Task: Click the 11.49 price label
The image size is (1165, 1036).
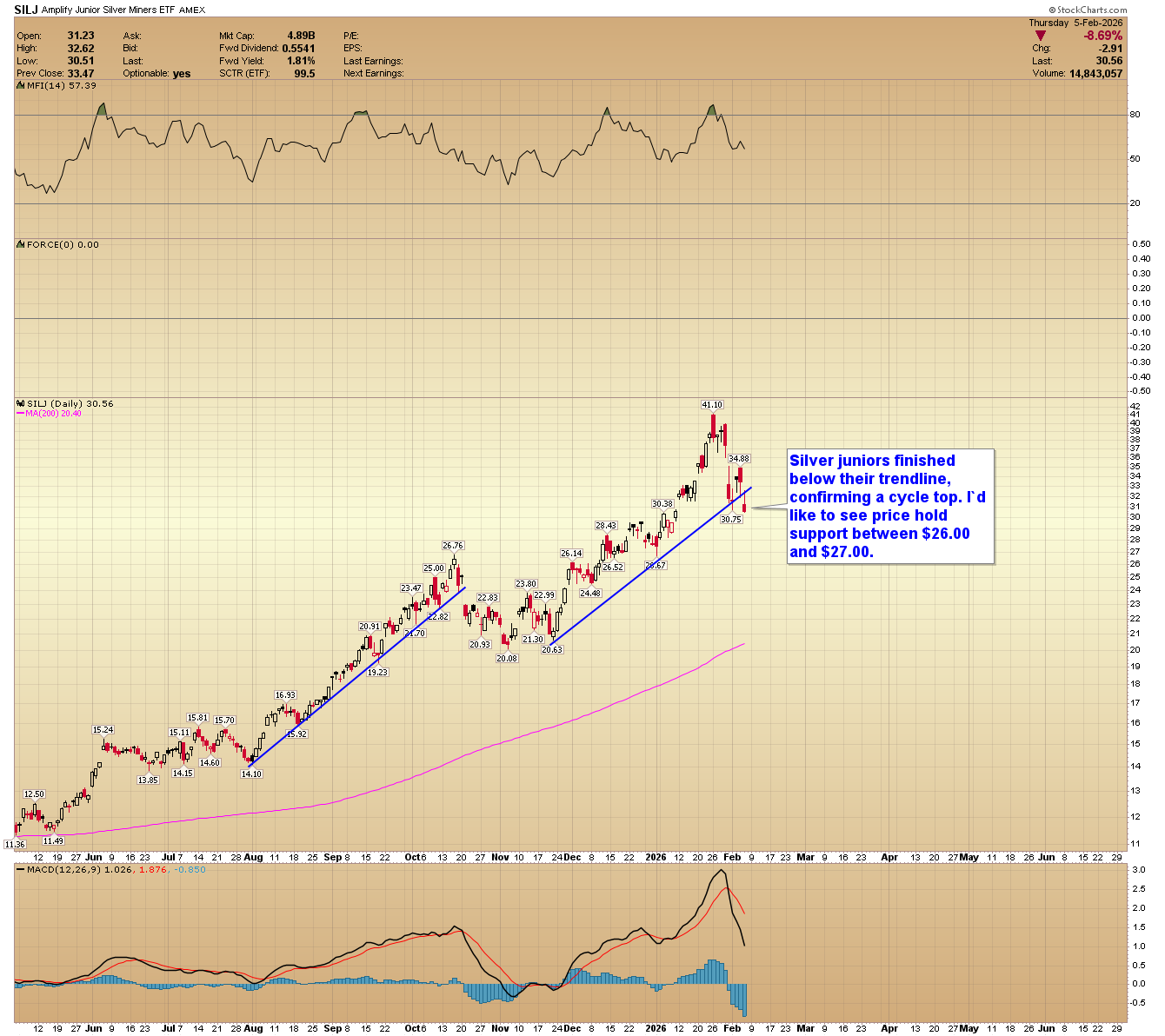Action: [53, 840]
